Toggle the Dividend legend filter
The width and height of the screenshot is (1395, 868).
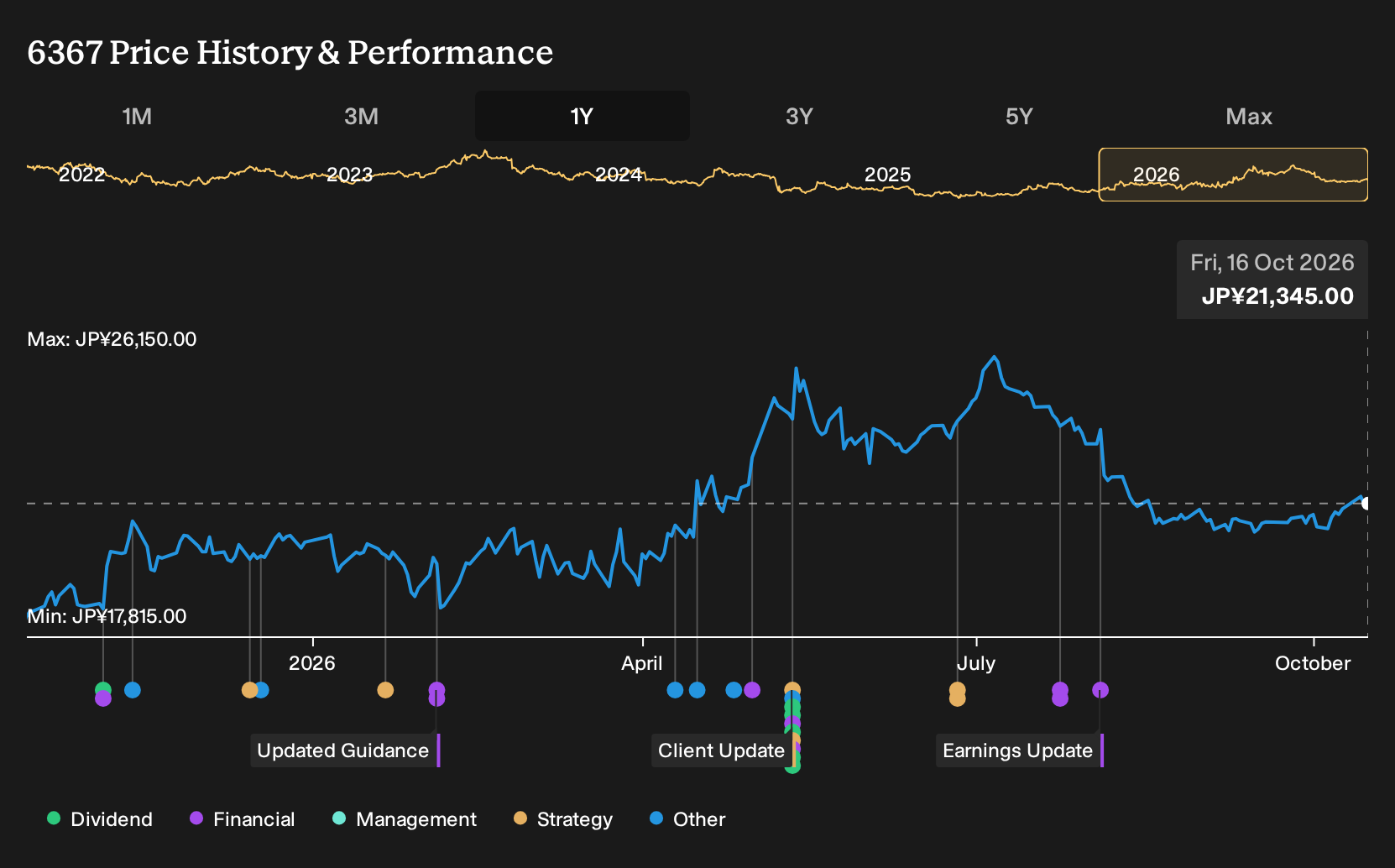pos(100,819)
